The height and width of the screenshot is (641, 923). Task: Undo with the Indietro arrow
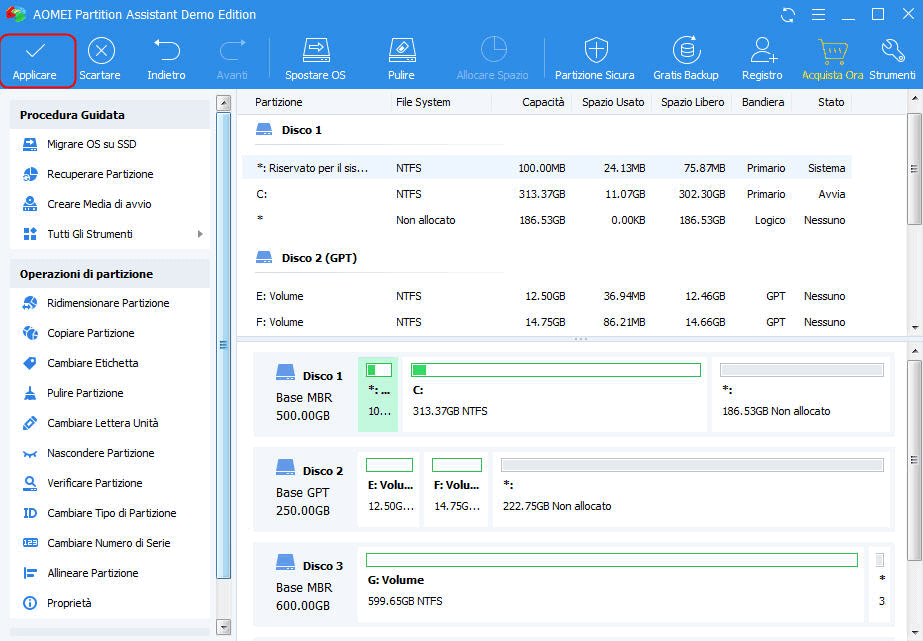tap(166, 51)
